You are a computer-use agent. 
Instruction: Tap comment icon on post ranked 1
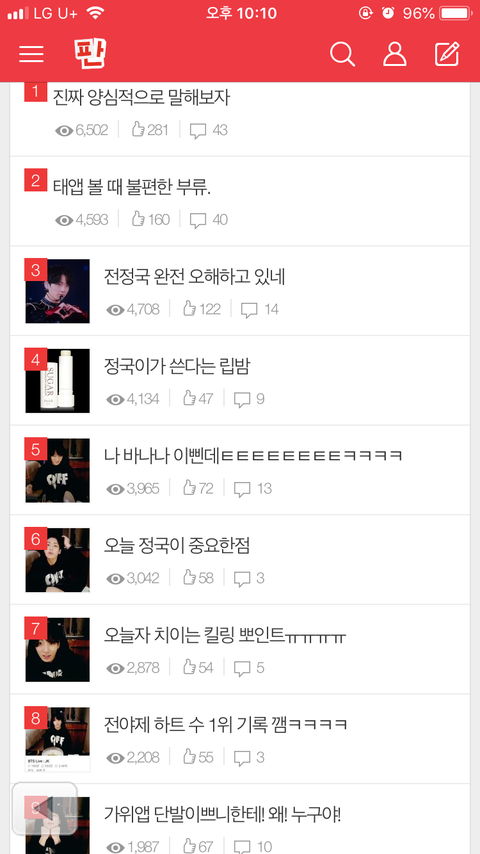198,131
